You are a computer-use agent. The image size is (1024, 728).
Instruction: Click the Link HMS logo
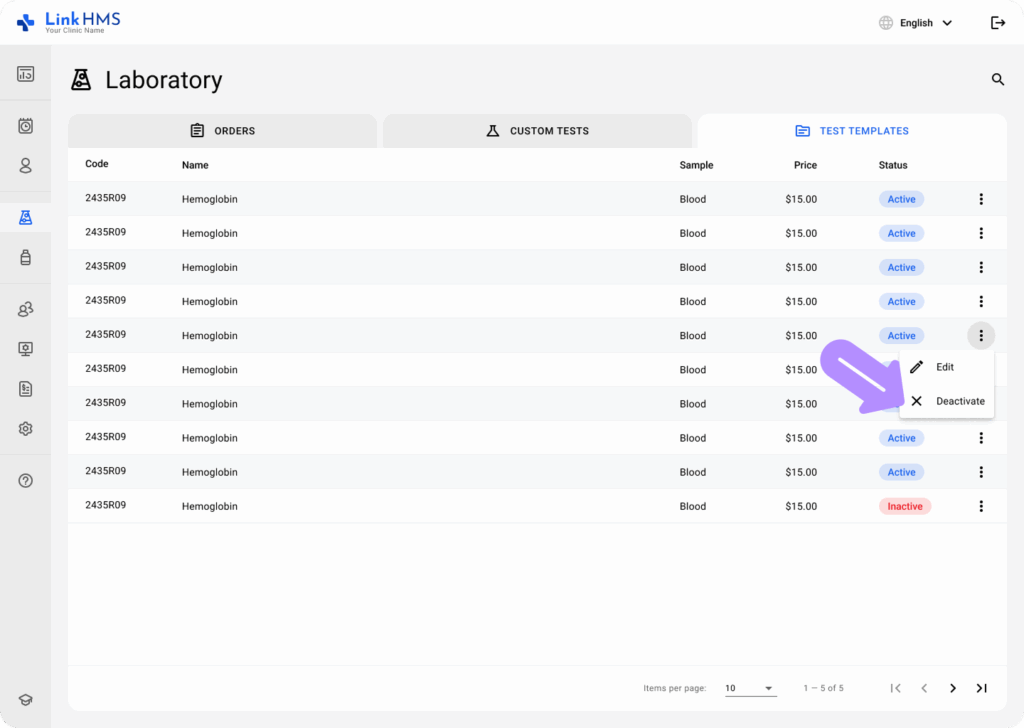[69, 22]
